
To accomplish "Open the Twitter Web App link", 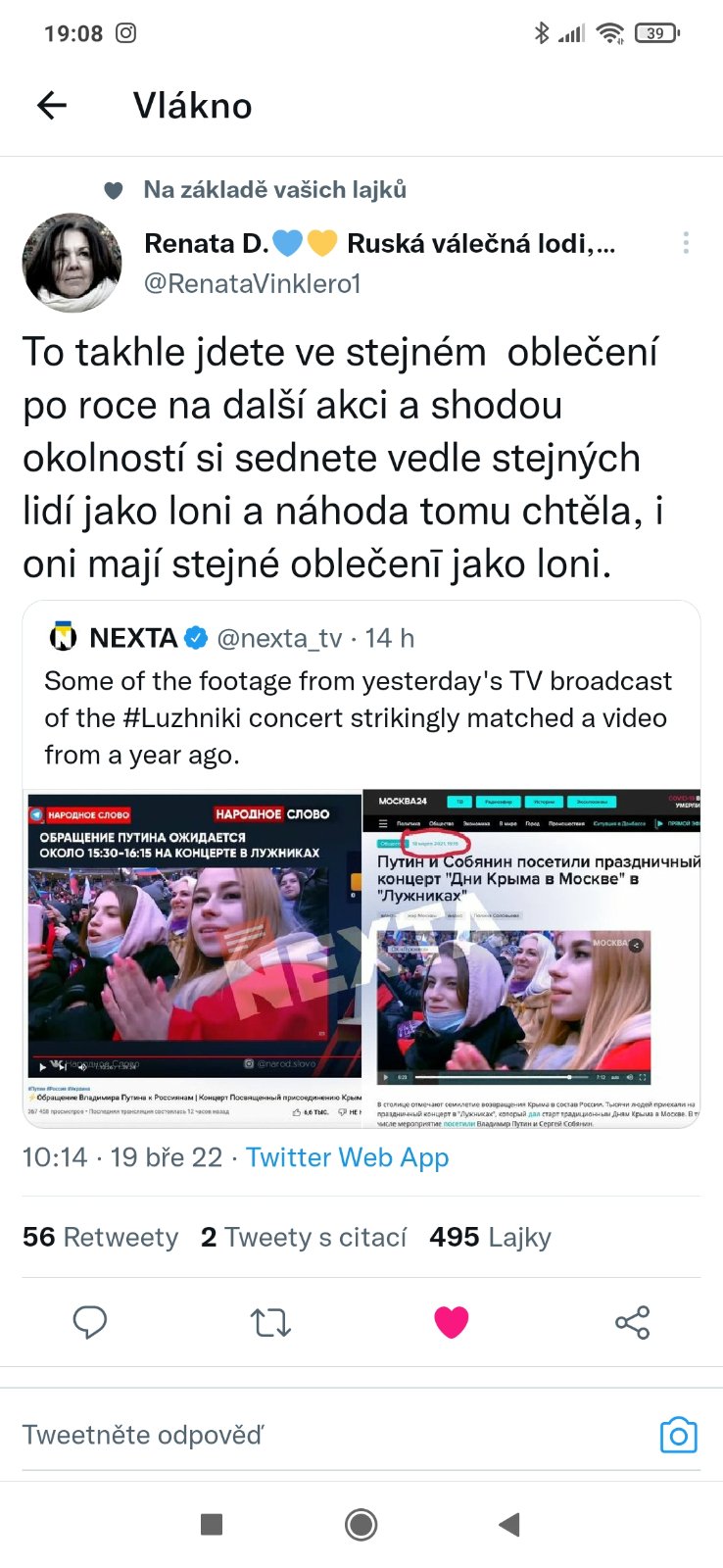I will point(347,1157).
